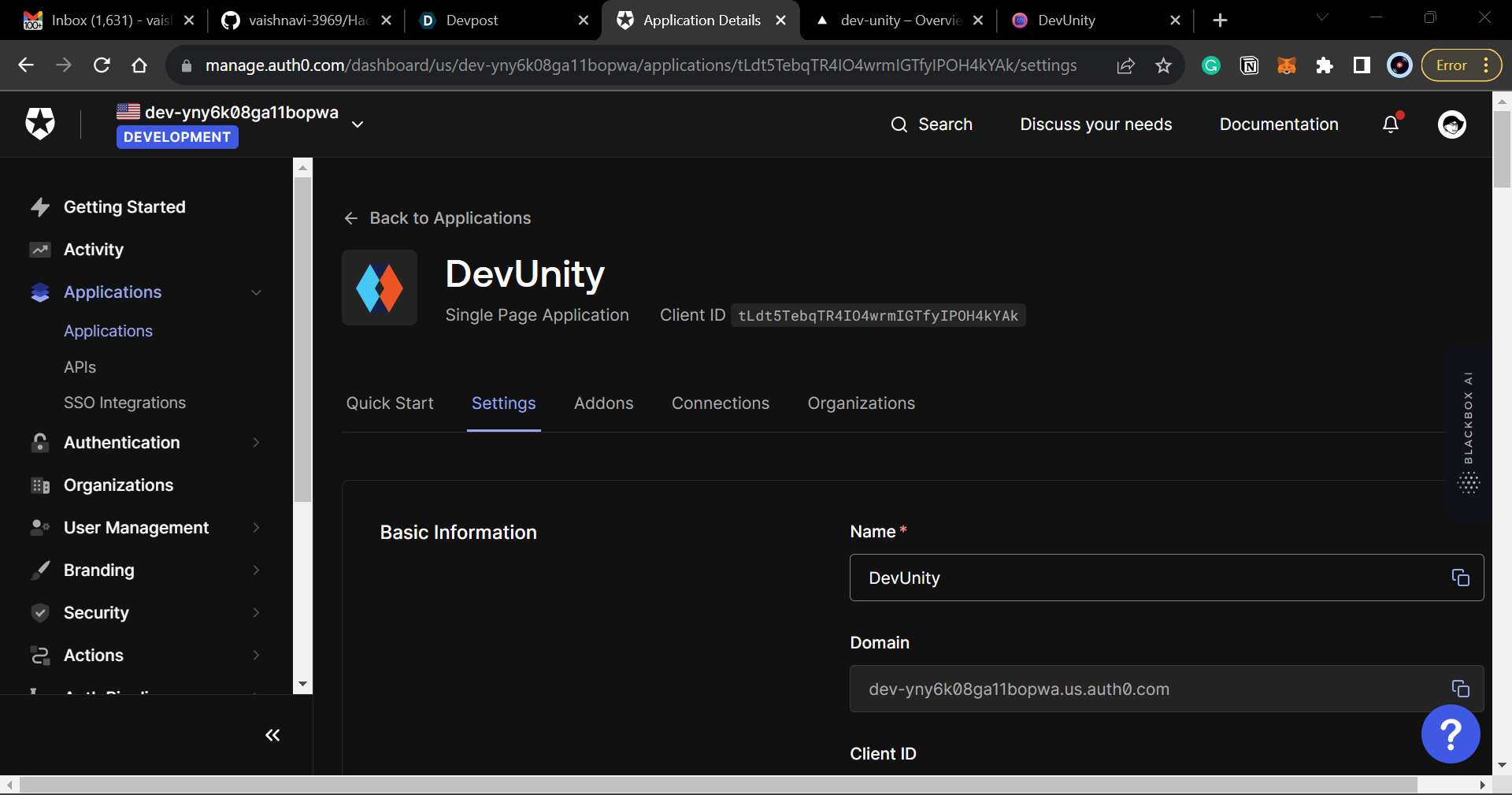Image resolution: width=1512 pixels, height=795 pixels.
Task: Click the Authentication lock icon
Action: click(40, 443)
